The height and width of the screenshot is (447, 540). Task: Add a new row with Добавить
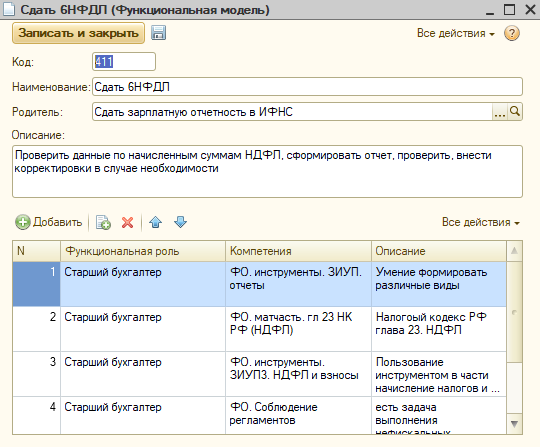coord(49,222)
